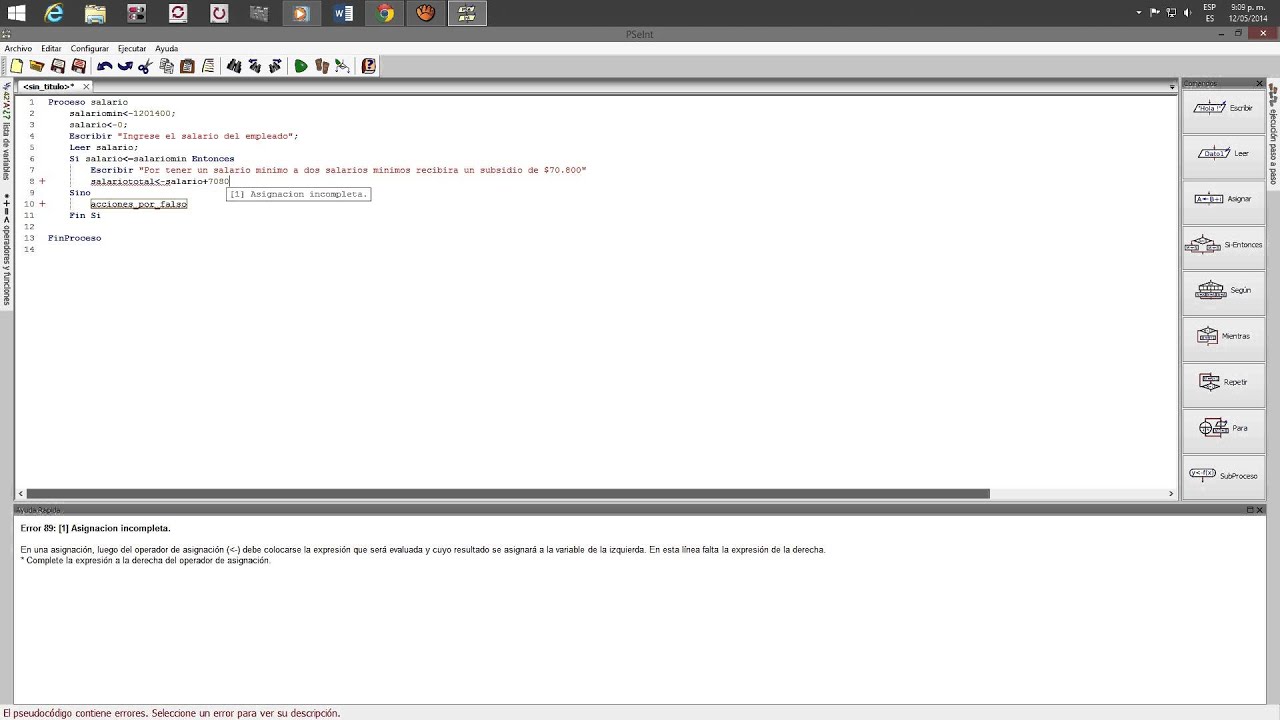Viewport: 1280px width, 720px height.
Task: Click the Undo arrow in the toolbar
Action: tap(104, 66)
